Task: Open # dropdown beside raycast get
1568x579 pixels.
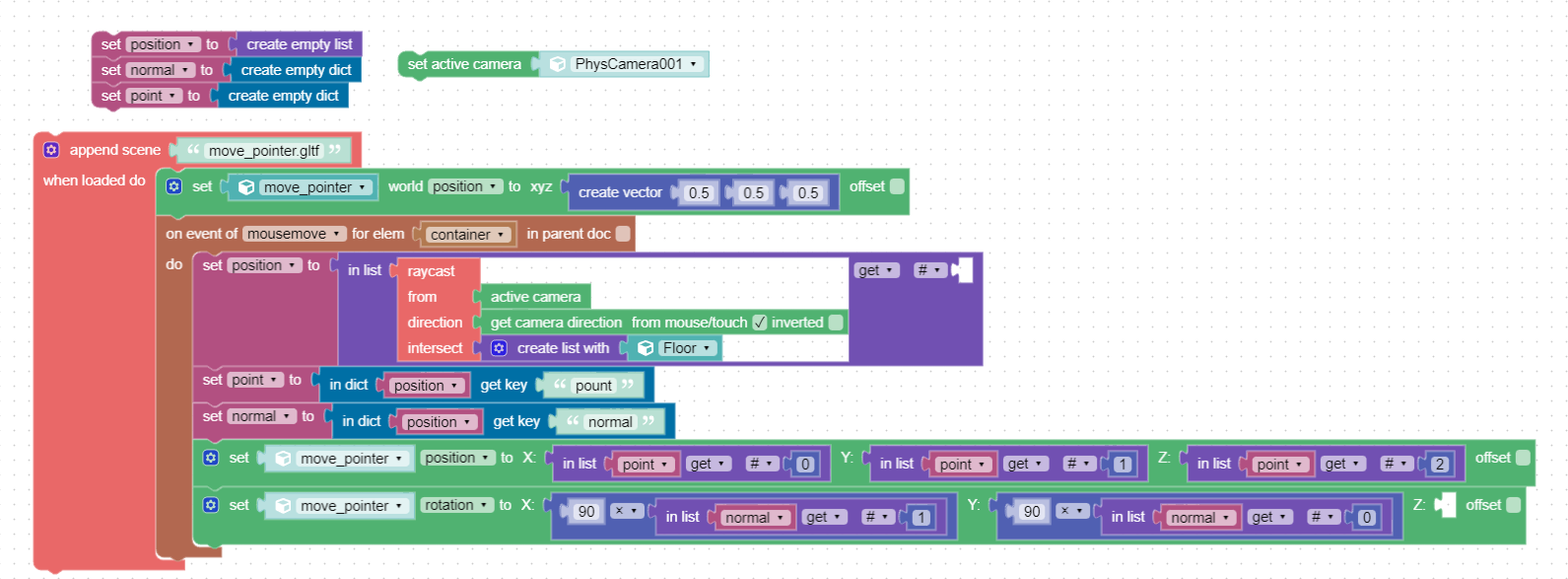Action: click(929, 270)
